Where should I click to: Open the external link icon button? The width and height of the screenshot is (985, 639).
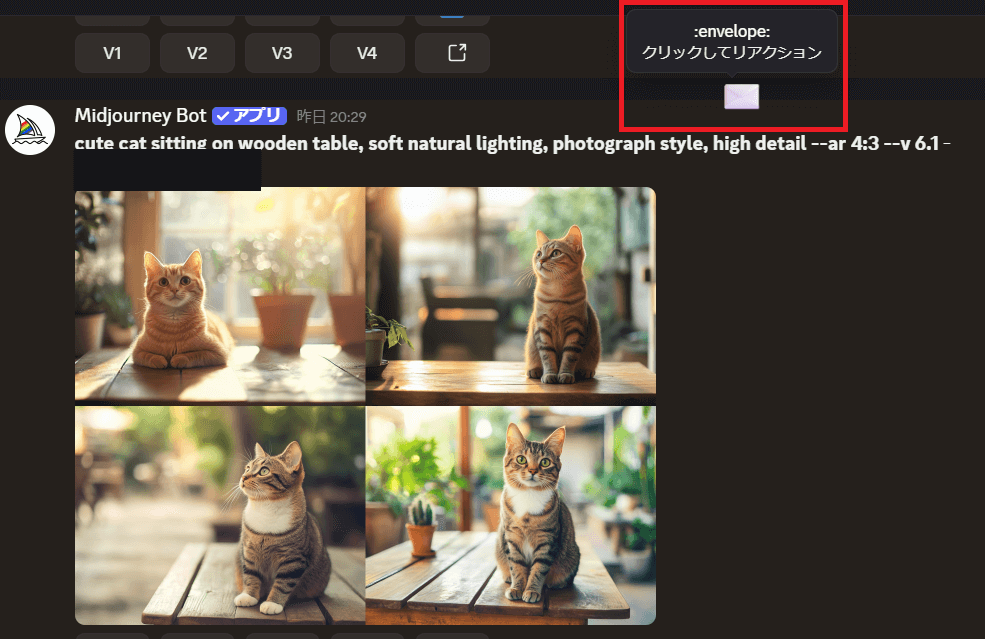pos(452,53)
